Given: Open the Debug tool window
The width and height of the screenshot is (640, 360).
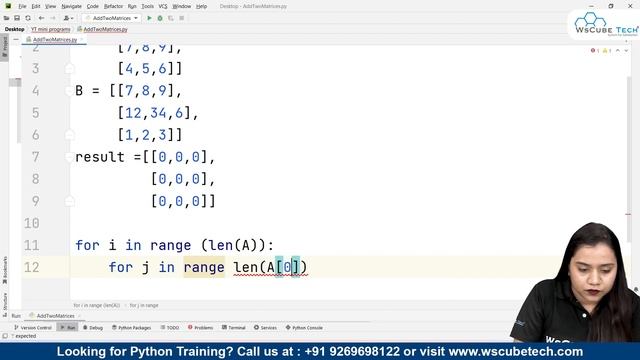Looking at the screenshot, I should [93, 328].
